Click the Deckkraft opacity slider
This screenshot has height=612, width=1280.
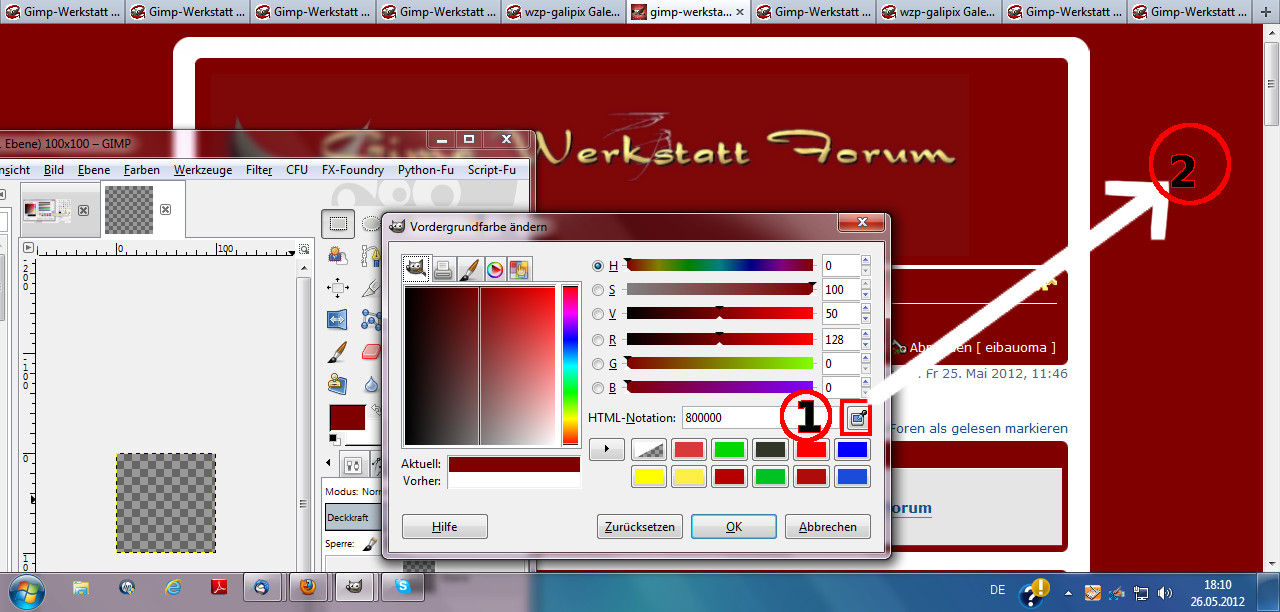click(351, 517)
